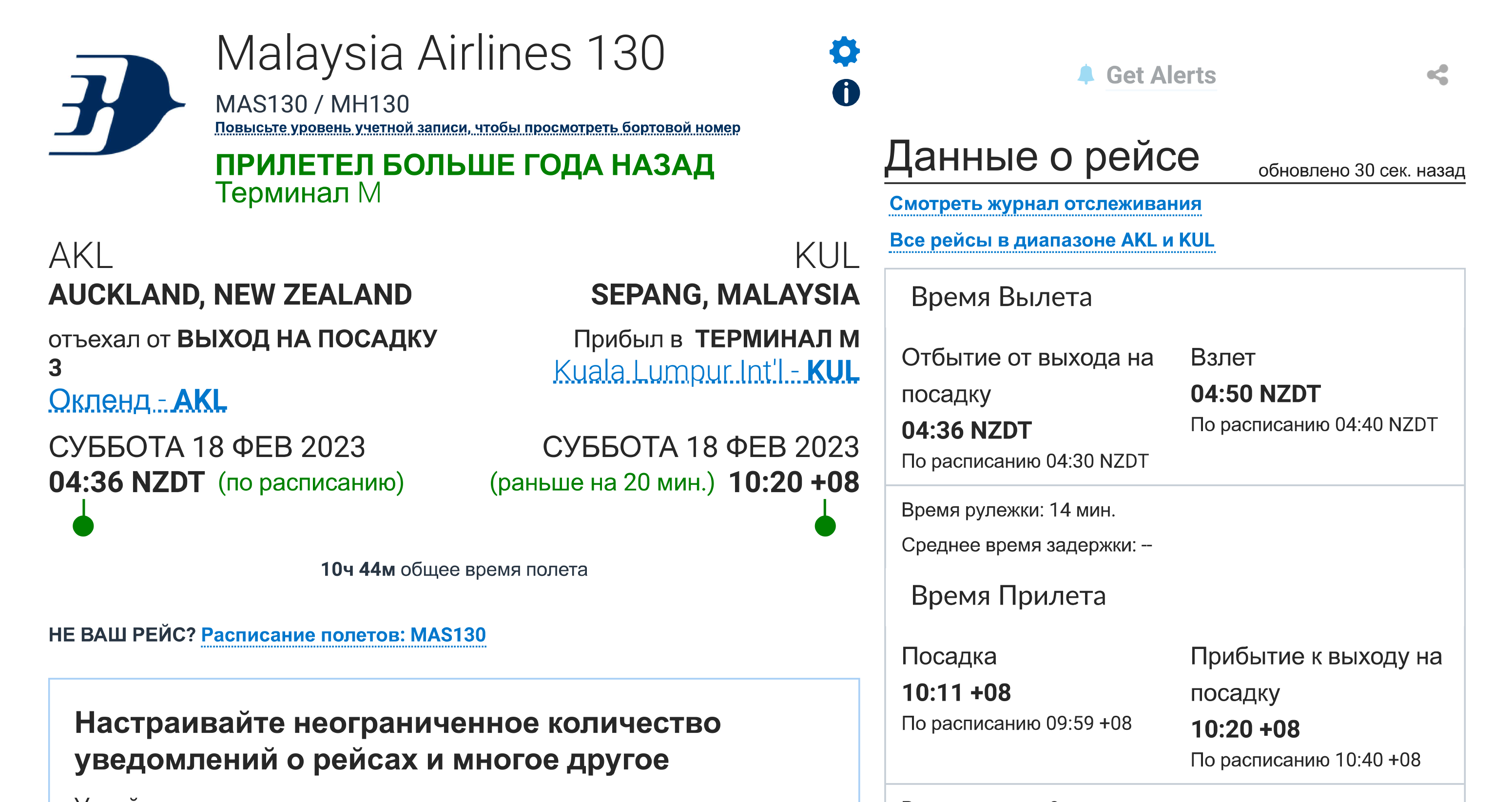Image resolution: width=1512 pixels, height=802 pixels.
Task: Open the Окленд - AKL airport link
Action: [137, 400]
